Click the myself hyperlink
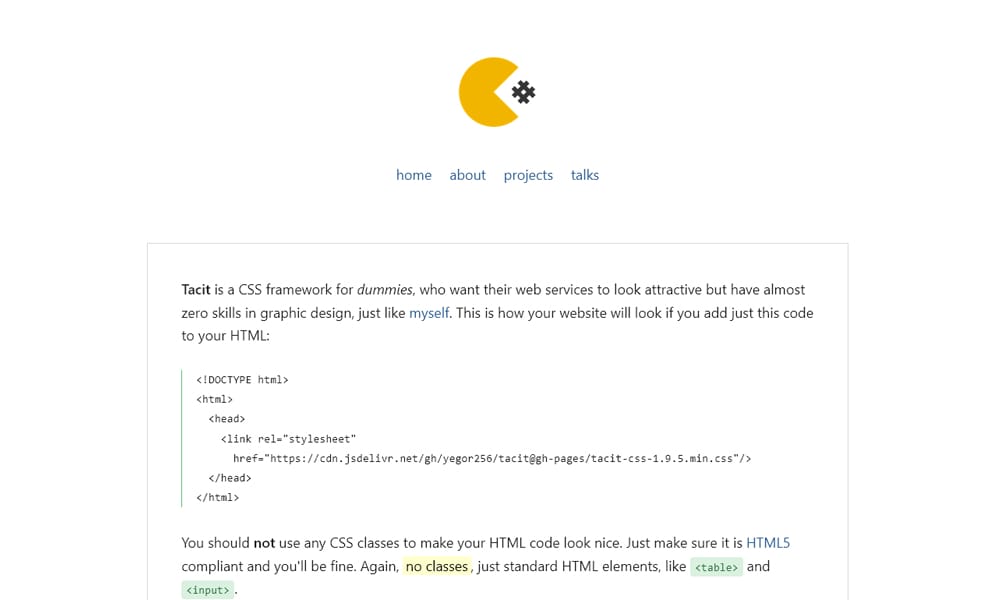This screenshot has height=600, width=1000. (429, 313)
